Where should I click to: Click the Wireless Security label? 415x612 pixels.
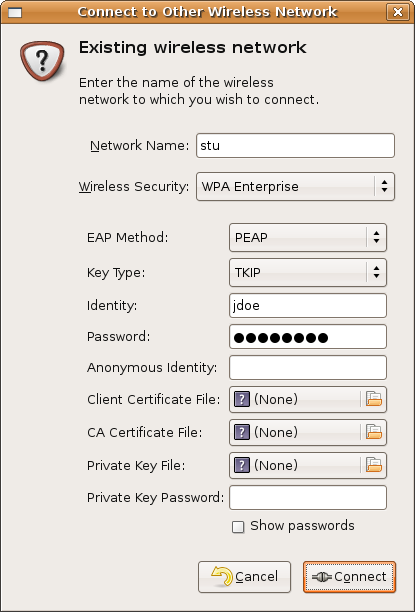134,187
